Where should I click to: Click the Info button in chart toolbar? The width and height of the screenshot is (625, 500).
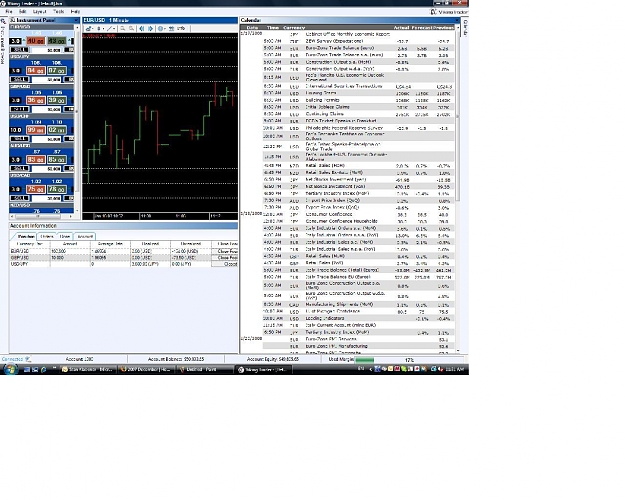[x=181, y=29]
